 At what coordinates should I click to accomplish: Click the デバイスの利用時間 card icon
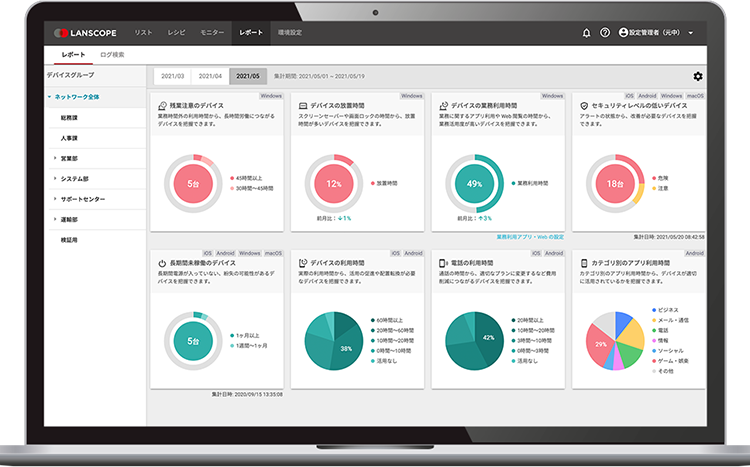(303, 263)
